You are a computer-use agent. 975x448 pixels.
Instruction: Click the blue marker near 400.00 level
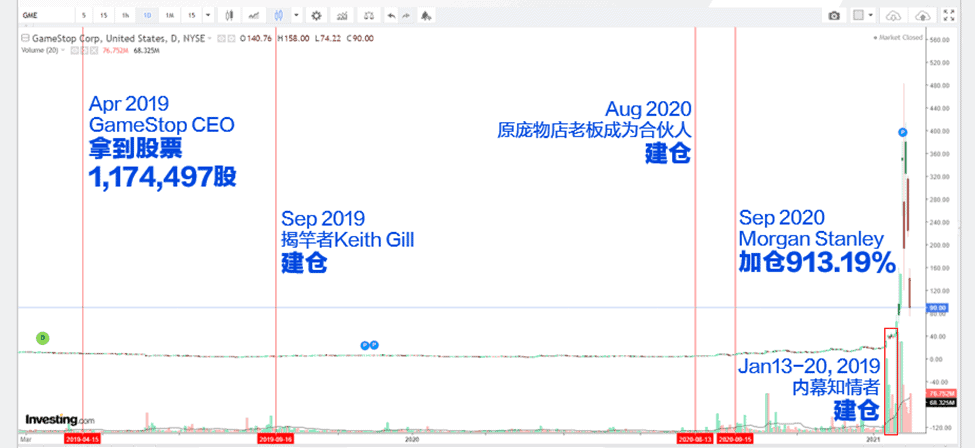pos(903,132)
